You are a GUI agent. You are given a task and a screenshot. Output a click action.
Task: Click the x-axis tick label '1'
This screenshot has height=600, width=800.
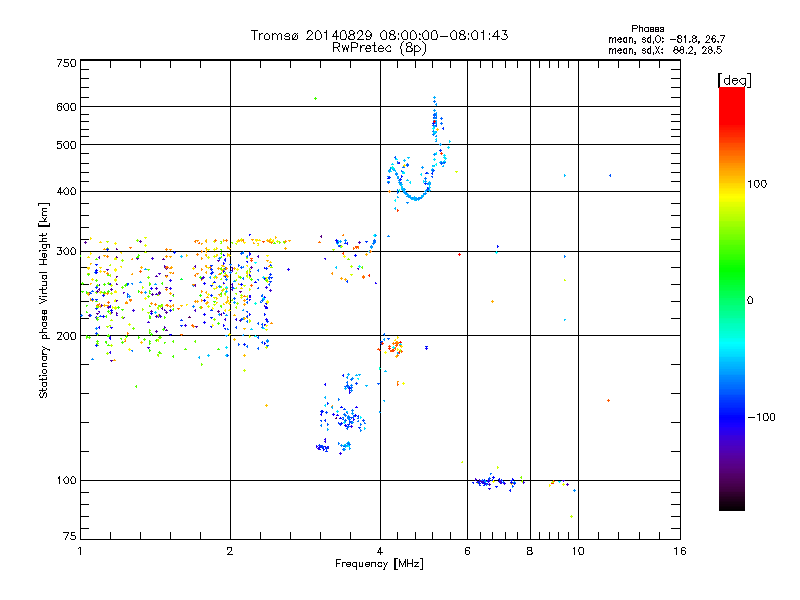[x=80, y=551]
